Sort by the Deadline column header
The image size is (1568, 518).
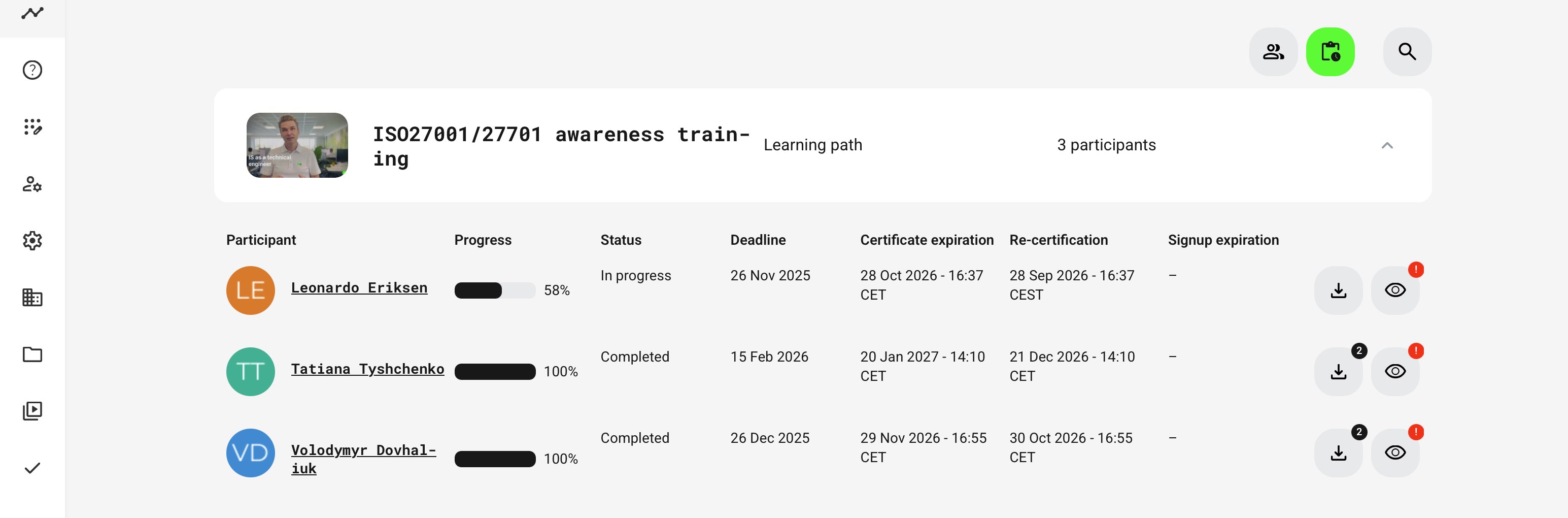[x=757, y=240]
